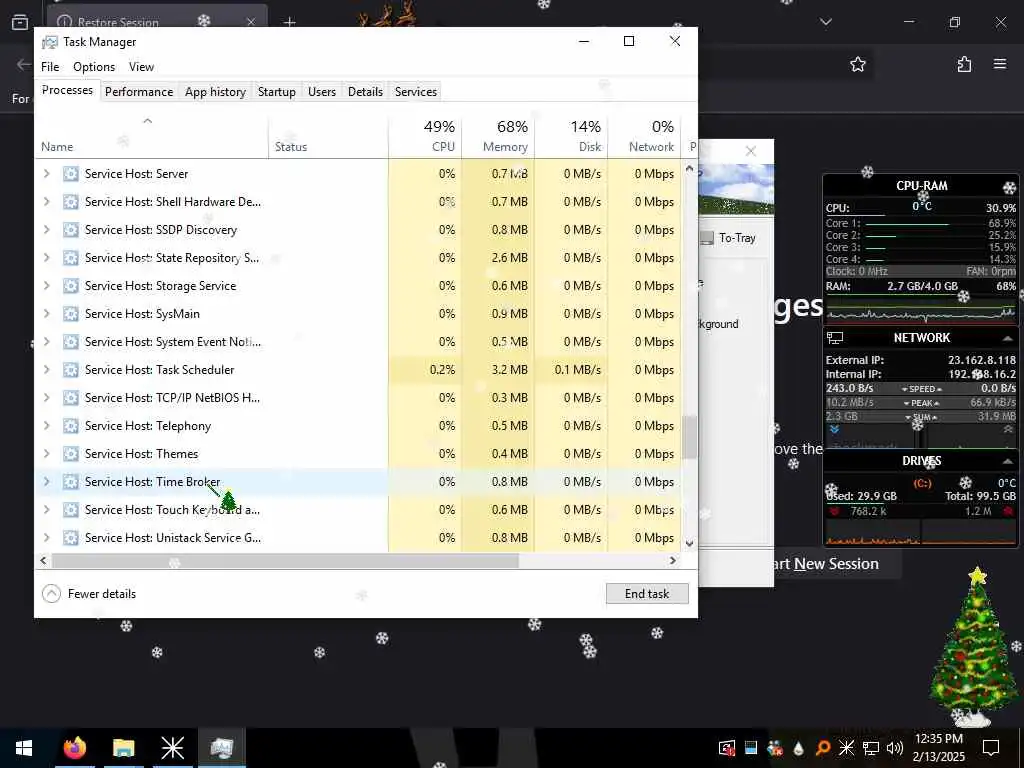Viewport: 1024px width, 768px height.
Task: Click the water droplet tray icon
Action: [x=798, y=748]
